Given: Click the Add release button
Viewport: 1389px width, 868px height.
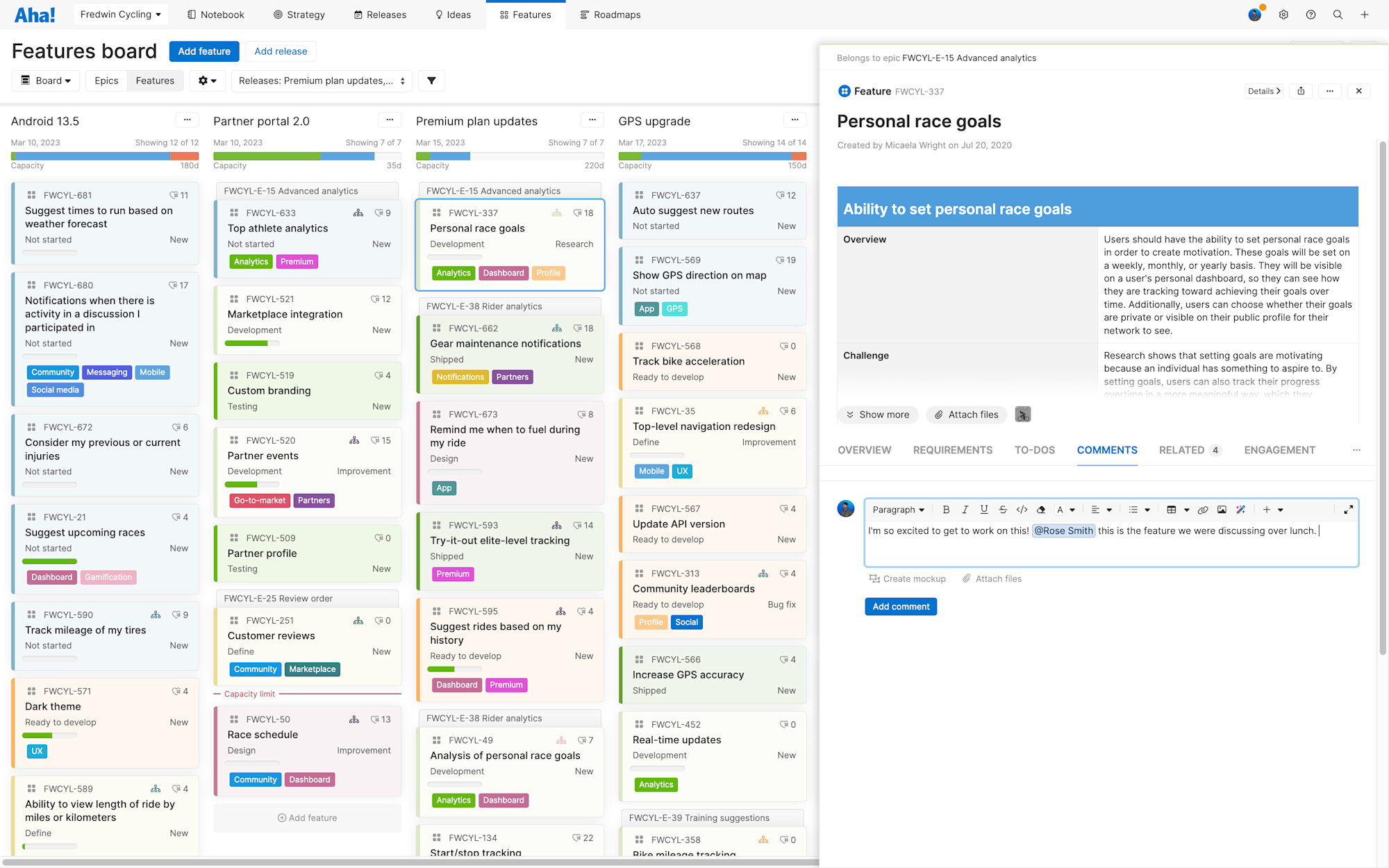Looking at the screenshot, I should 281,51.
